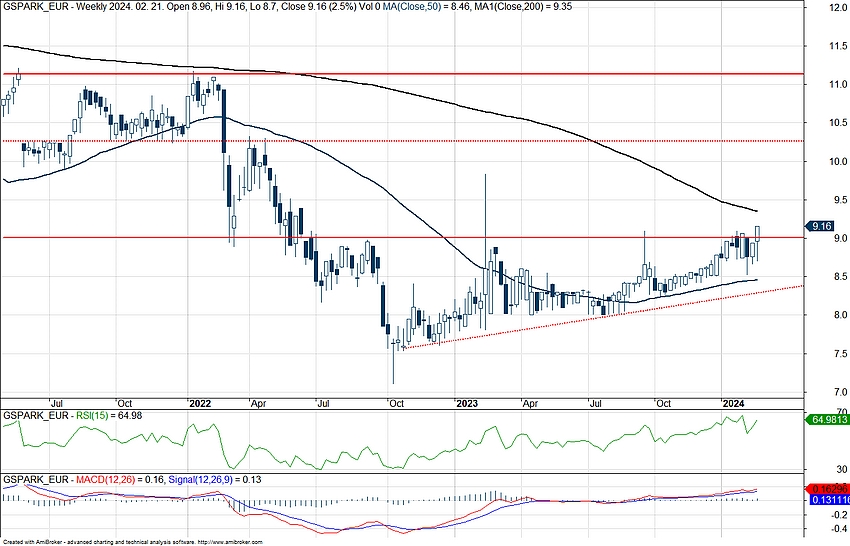Click the 8.0 price axis label
The image size is (850, 546).
(842, 316)
